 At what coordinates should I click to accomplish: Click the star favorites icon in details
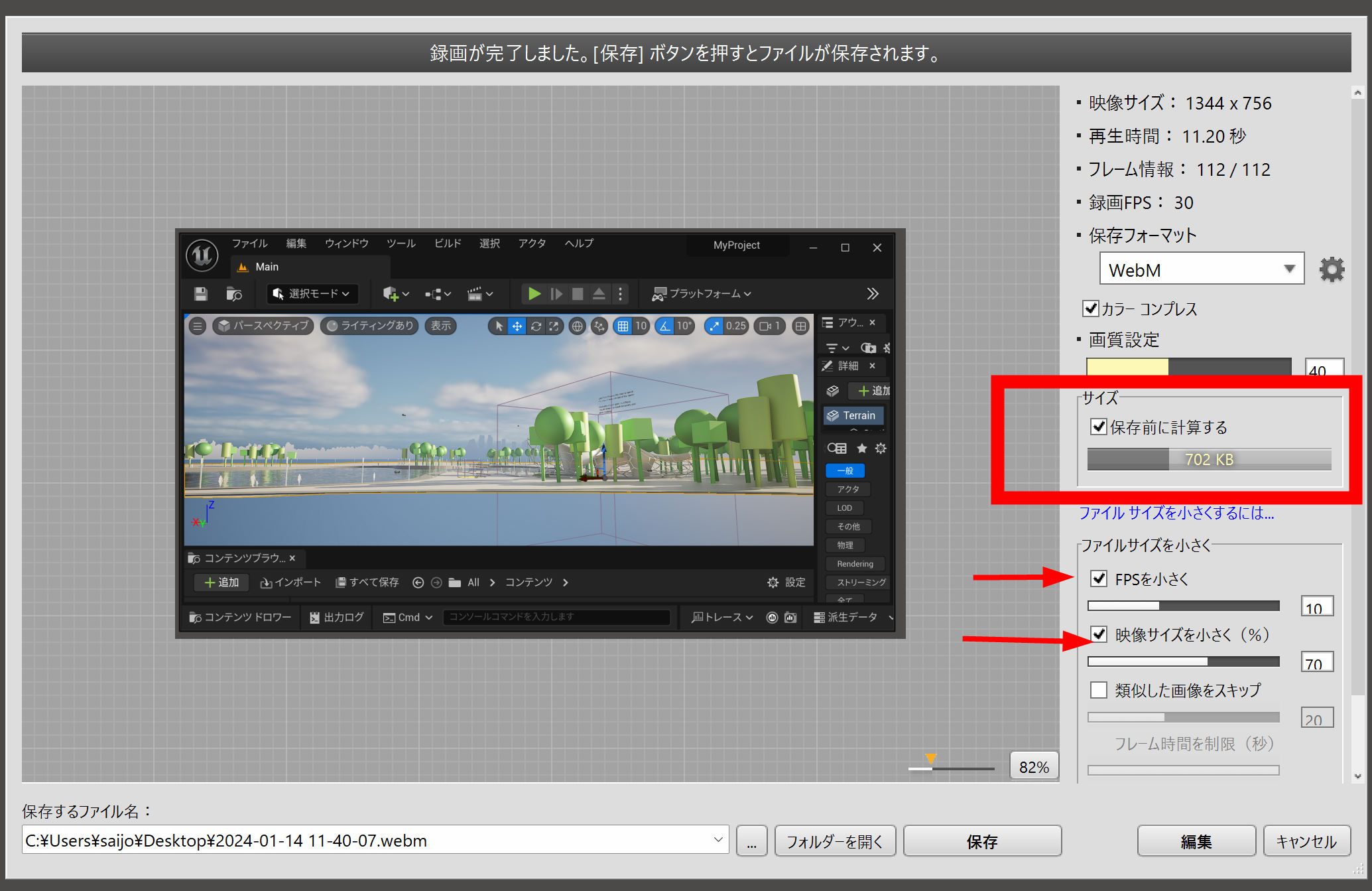861,448
